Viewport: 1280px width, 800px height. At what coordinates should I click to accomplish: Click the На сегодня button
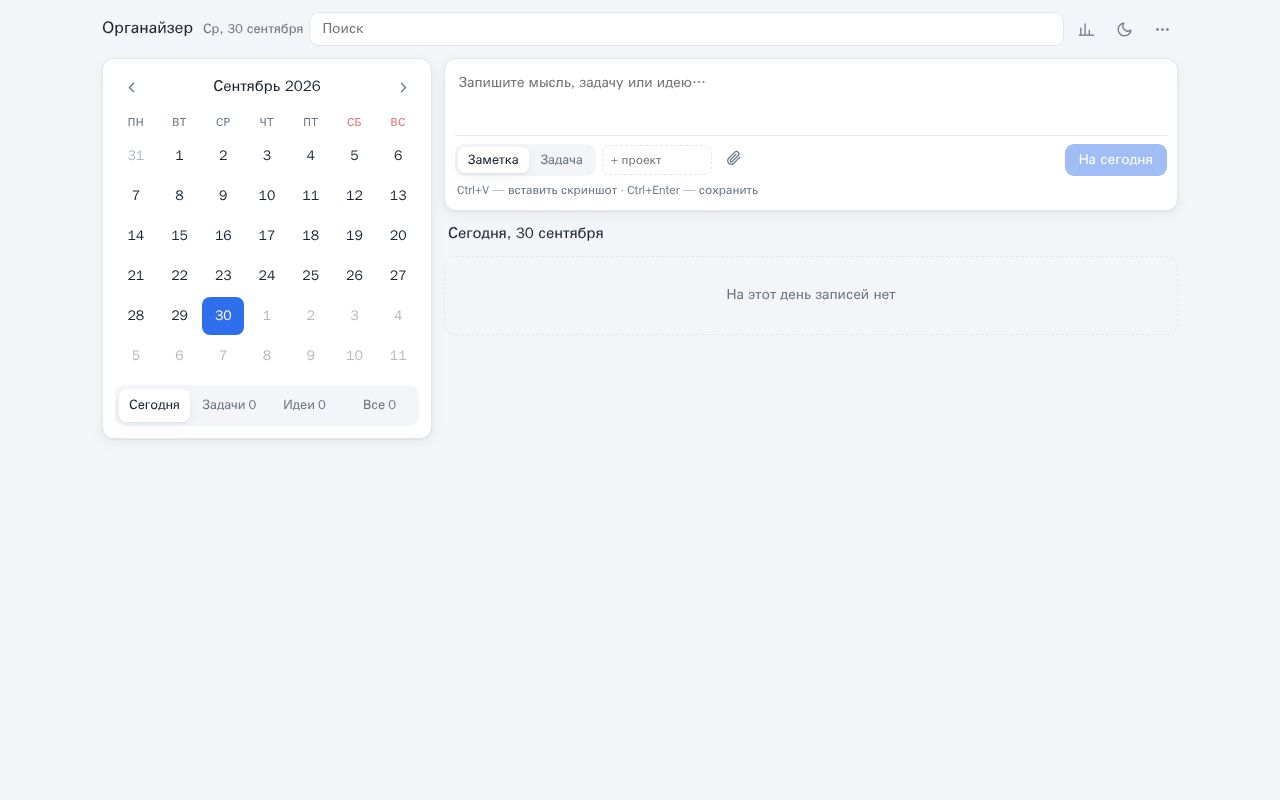(x=1115, y=160)
